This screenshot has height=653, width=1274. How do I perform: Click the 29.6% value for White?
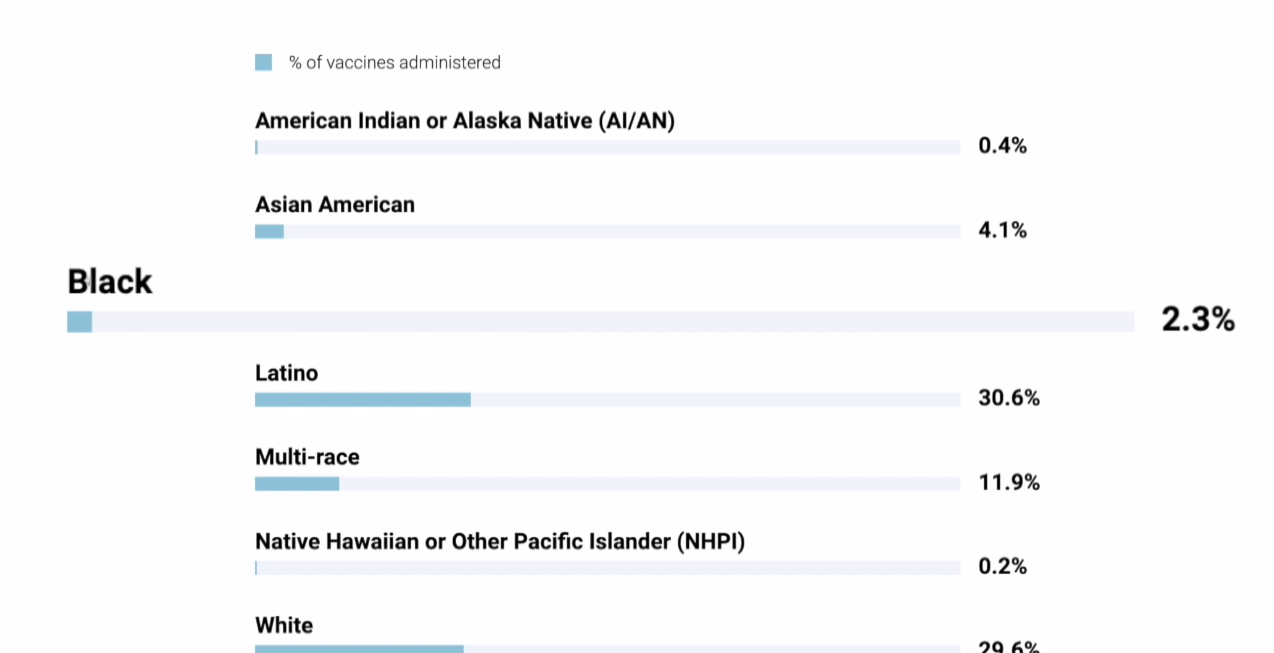point(1009,647)
